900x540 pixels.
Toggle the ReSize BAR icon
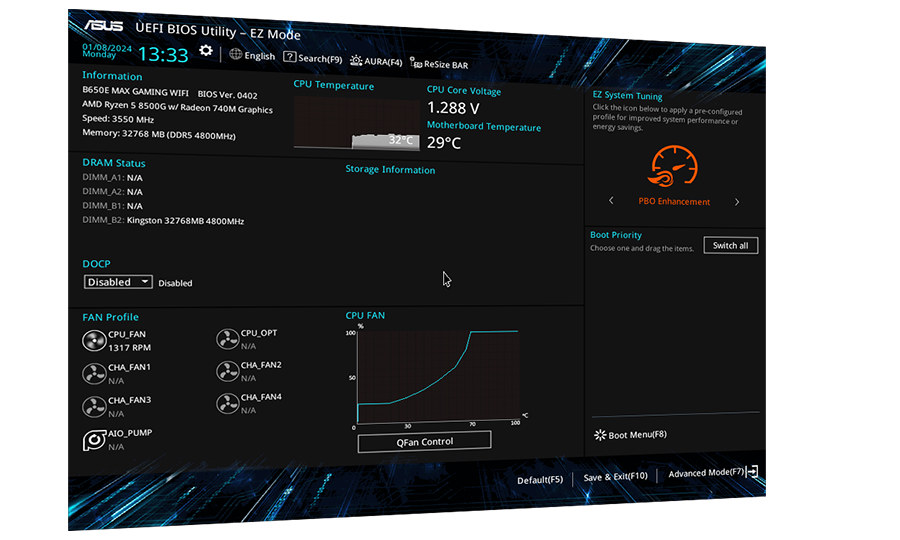tap(416, 63)
